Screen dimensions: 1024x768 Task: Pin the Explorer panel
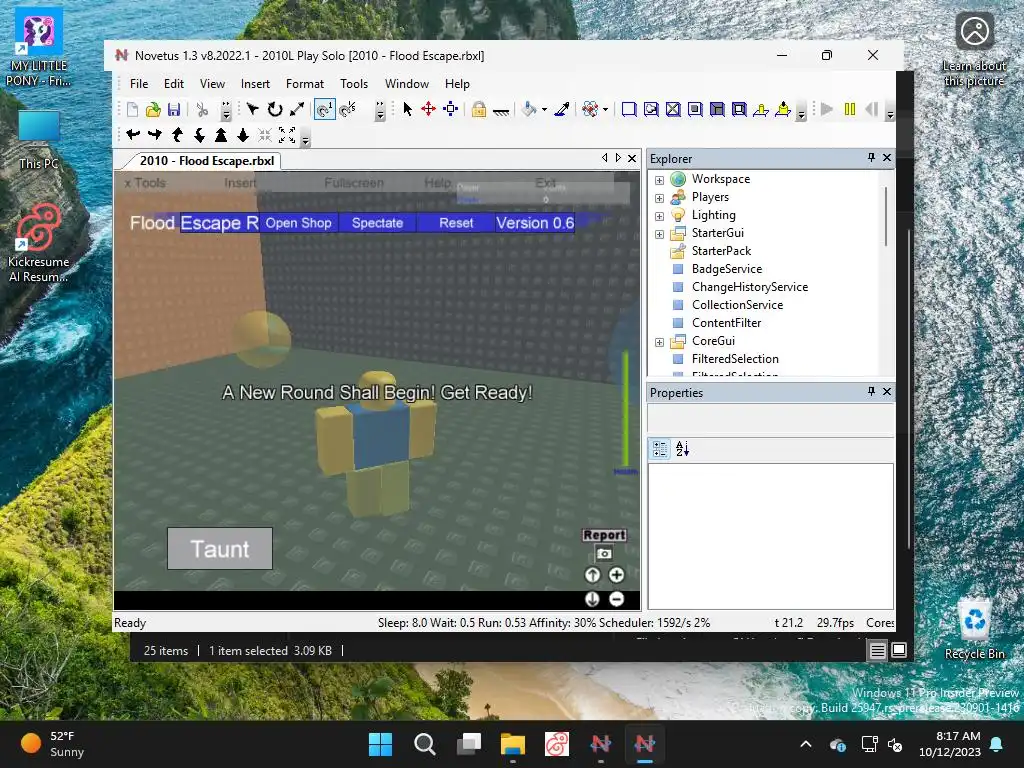pyautogui.click(x=871, y=157)
